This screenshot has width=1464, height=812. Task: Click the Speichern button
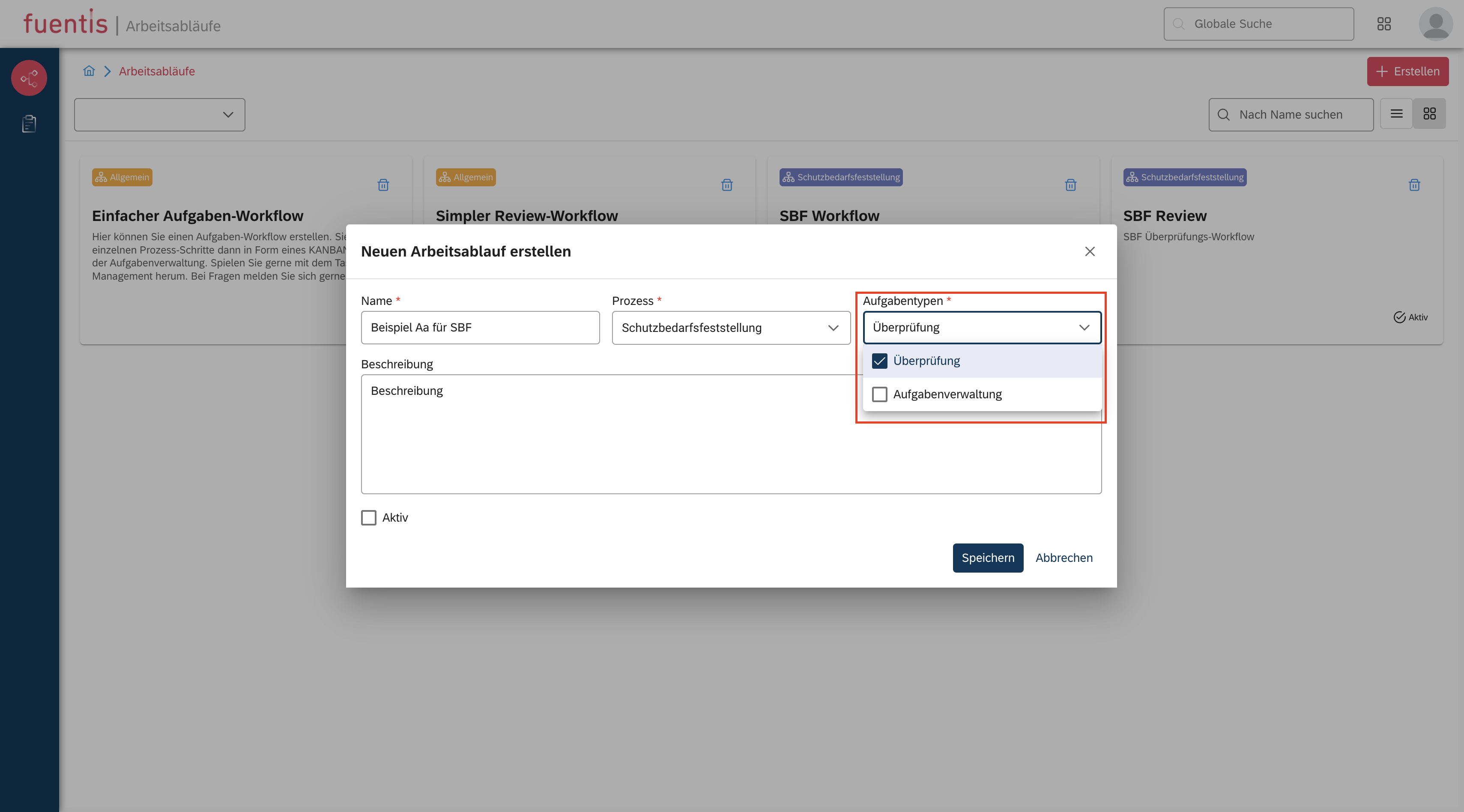pos(988,558)
